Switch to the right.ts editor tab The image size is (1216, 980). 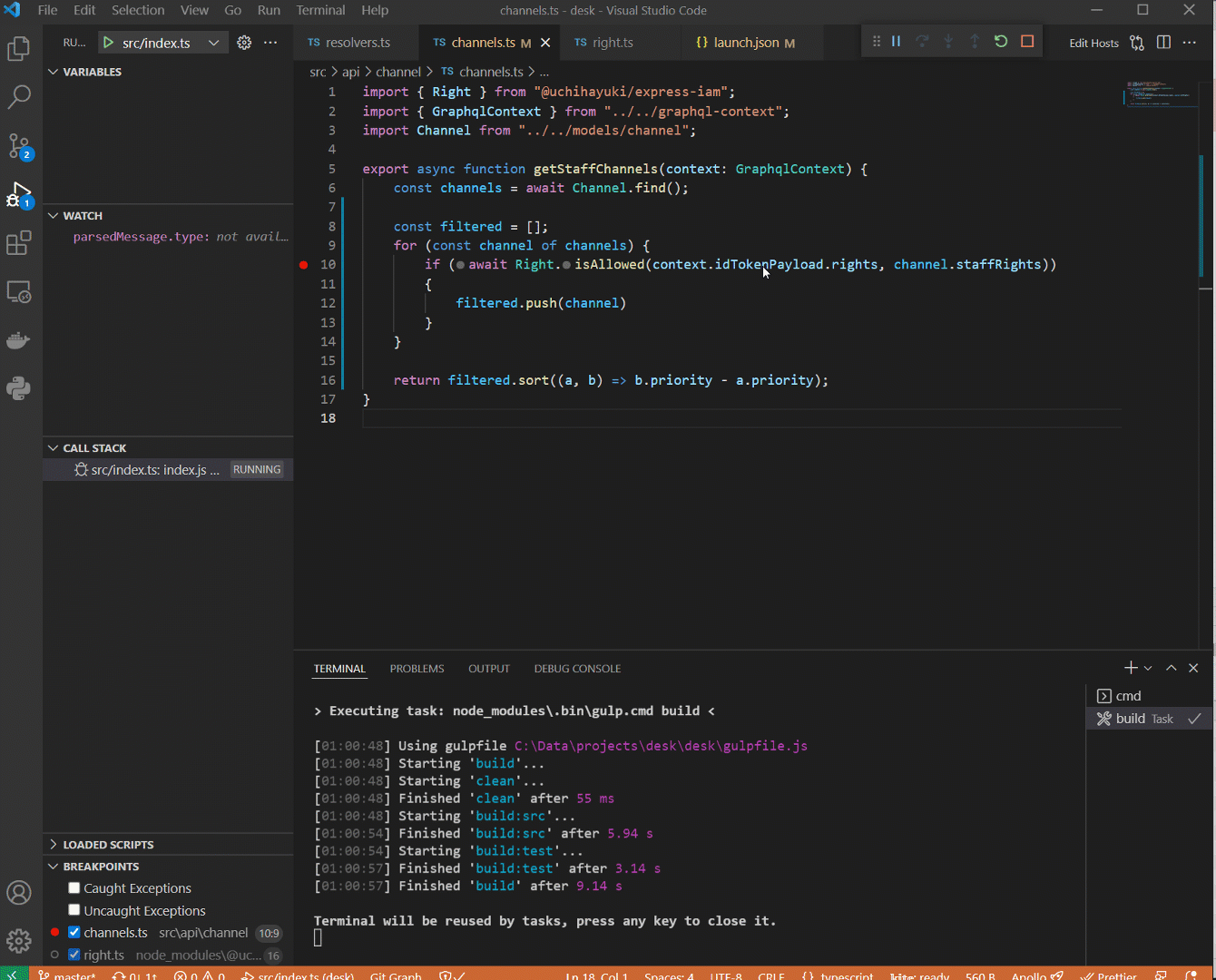pyautogui.click(x=613, y=42)
